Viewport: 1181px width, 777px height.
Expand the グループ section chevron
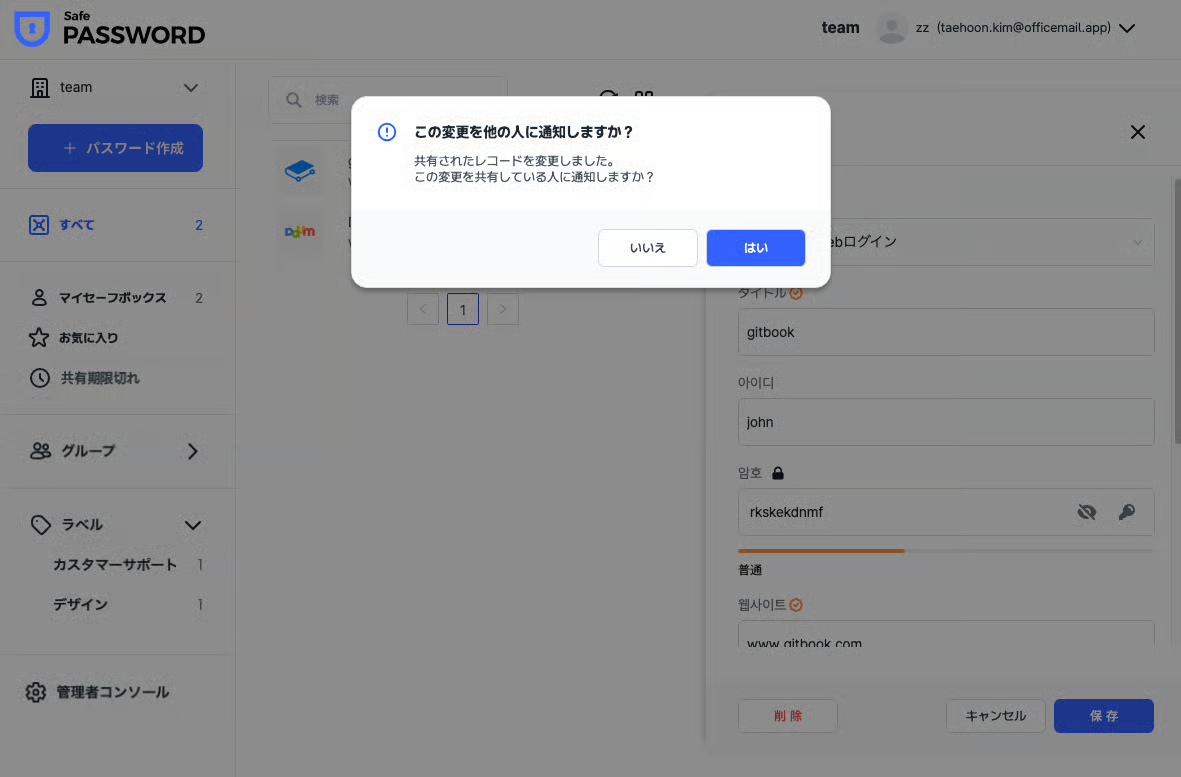[193, 451]
